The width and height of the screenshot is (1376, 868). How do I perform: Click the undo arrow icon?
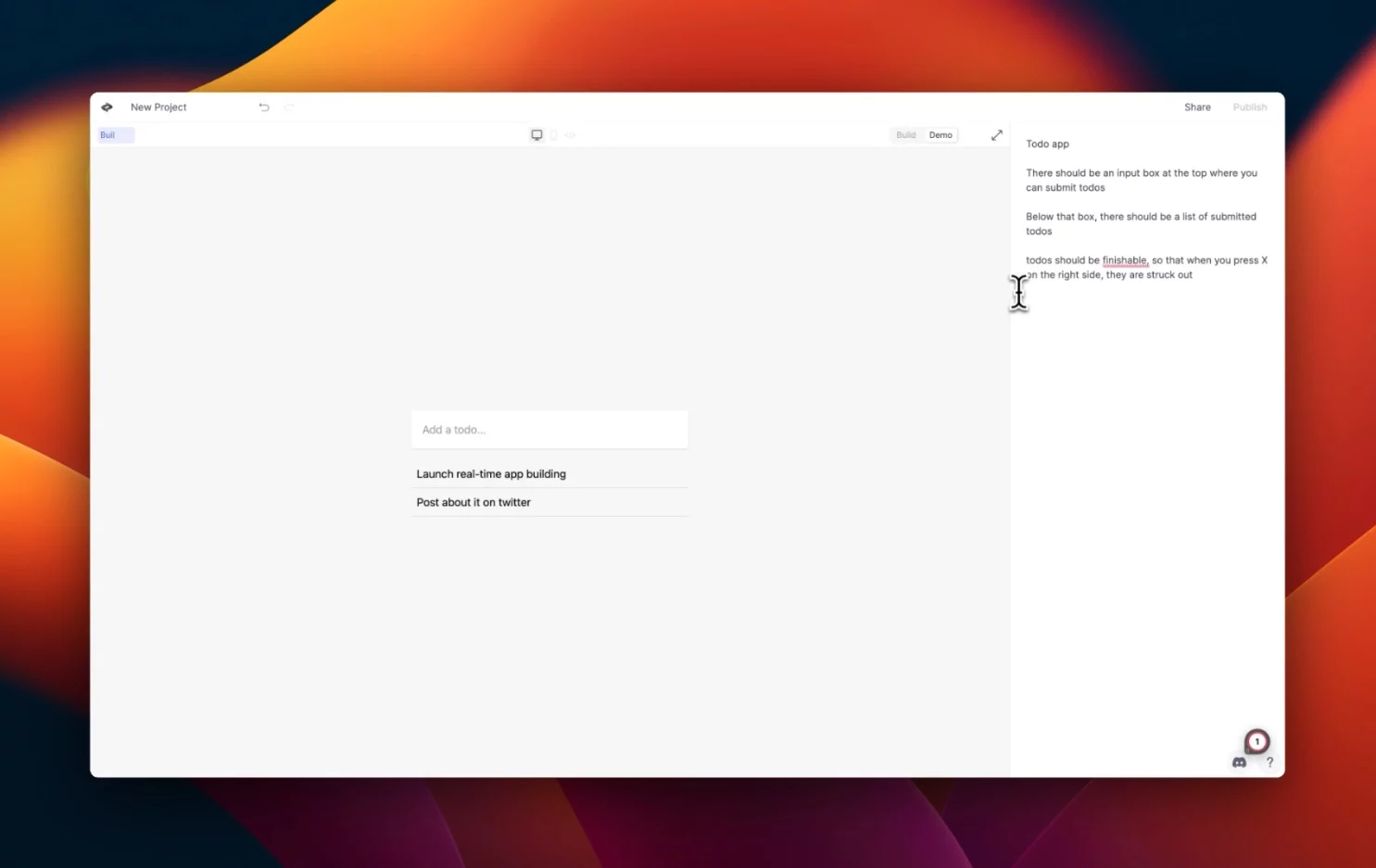tap(264, 107)
